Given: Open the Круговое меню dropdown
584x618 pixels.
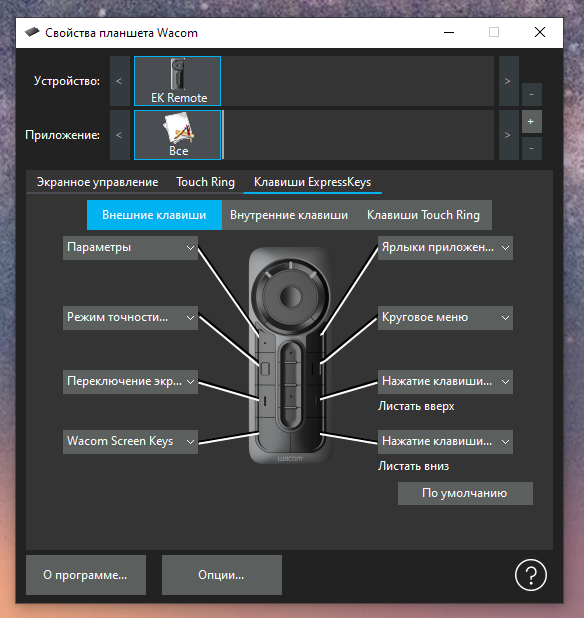Looking at the screenshot, I should click(x=445, y=318).
